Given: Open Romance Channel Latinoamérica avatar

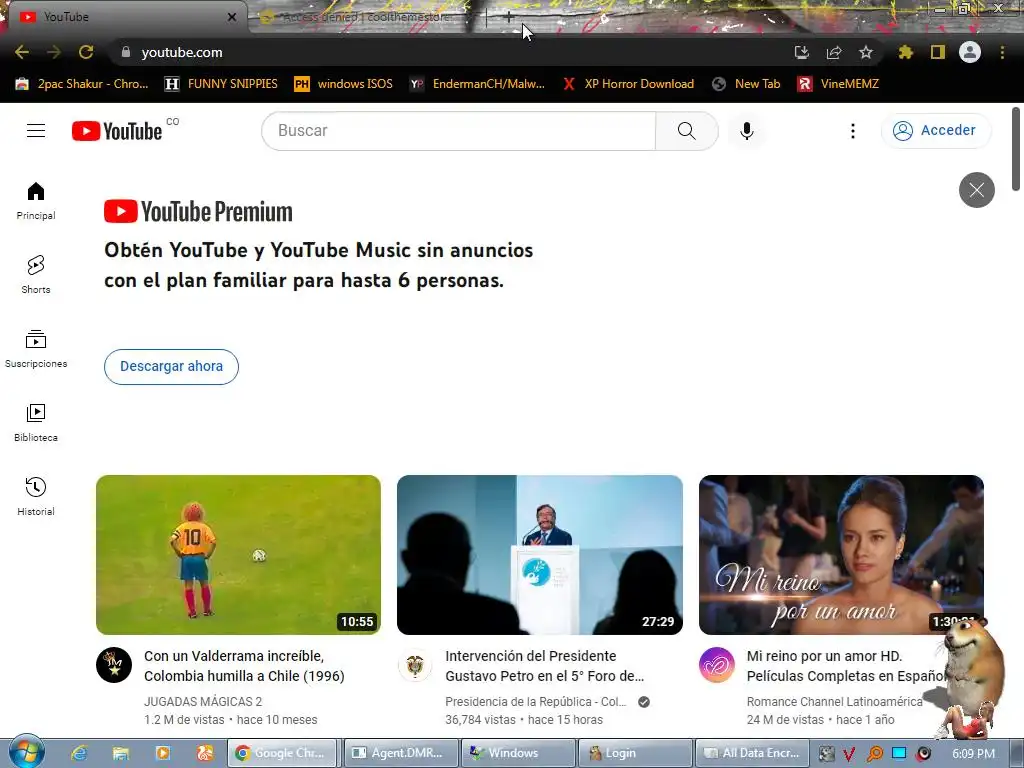Looking at the screenshot, I should click(x=716, y=665).
